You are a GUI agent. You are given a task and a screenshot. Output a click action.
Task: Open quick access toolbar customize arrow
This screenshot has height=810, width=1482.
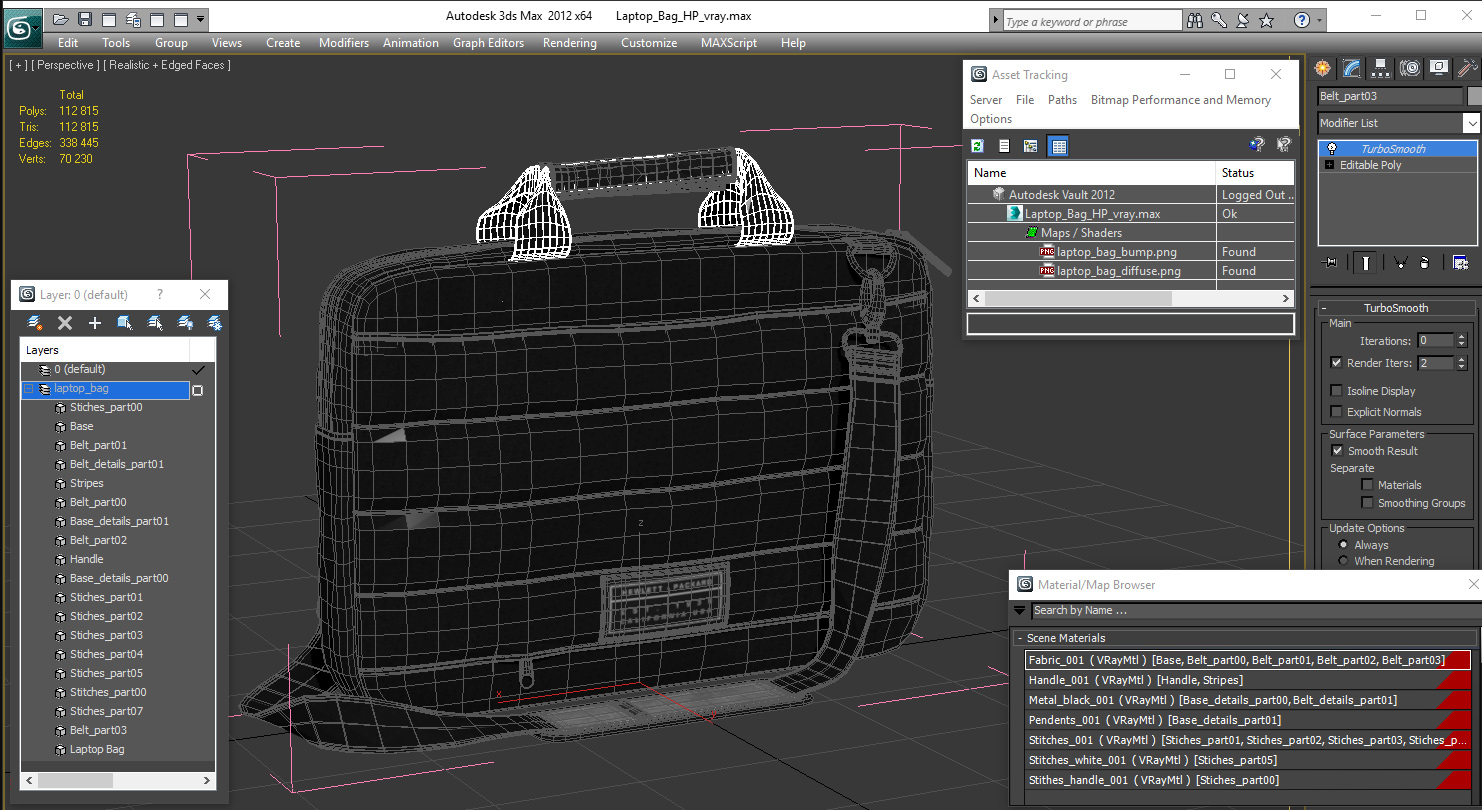click(201, 19)
